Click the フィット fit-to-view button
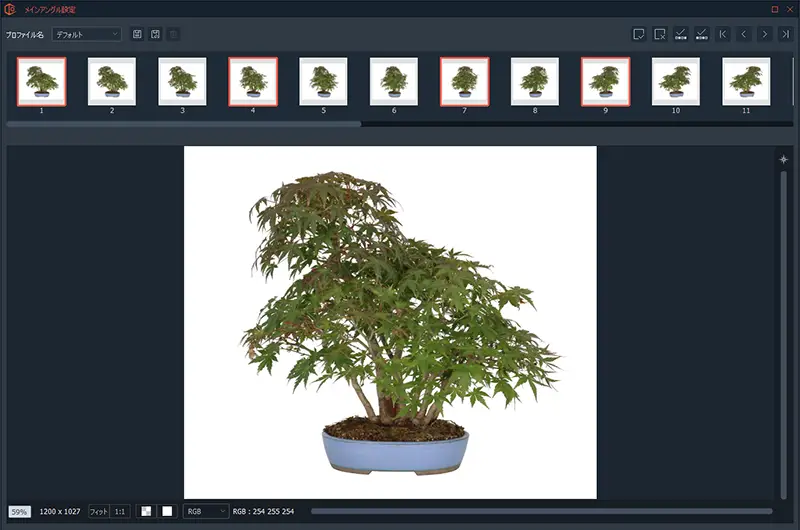 (98, 511)
